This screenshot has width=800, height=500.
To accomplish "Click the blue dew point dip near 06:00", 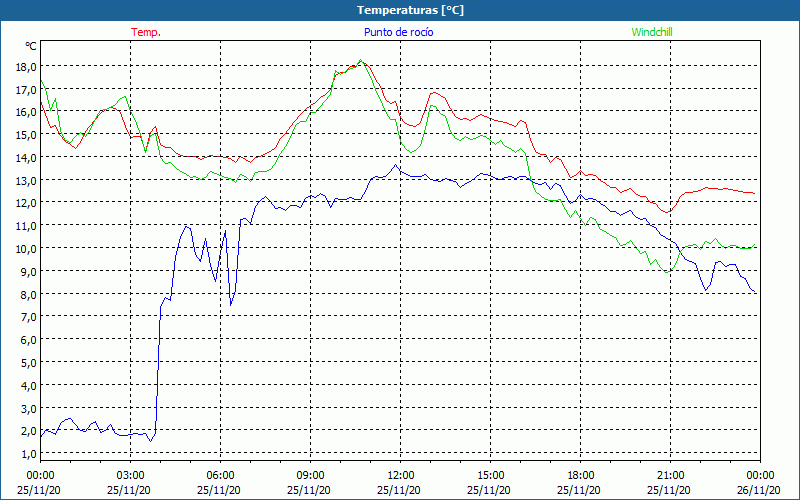I will tap(231, 305).
